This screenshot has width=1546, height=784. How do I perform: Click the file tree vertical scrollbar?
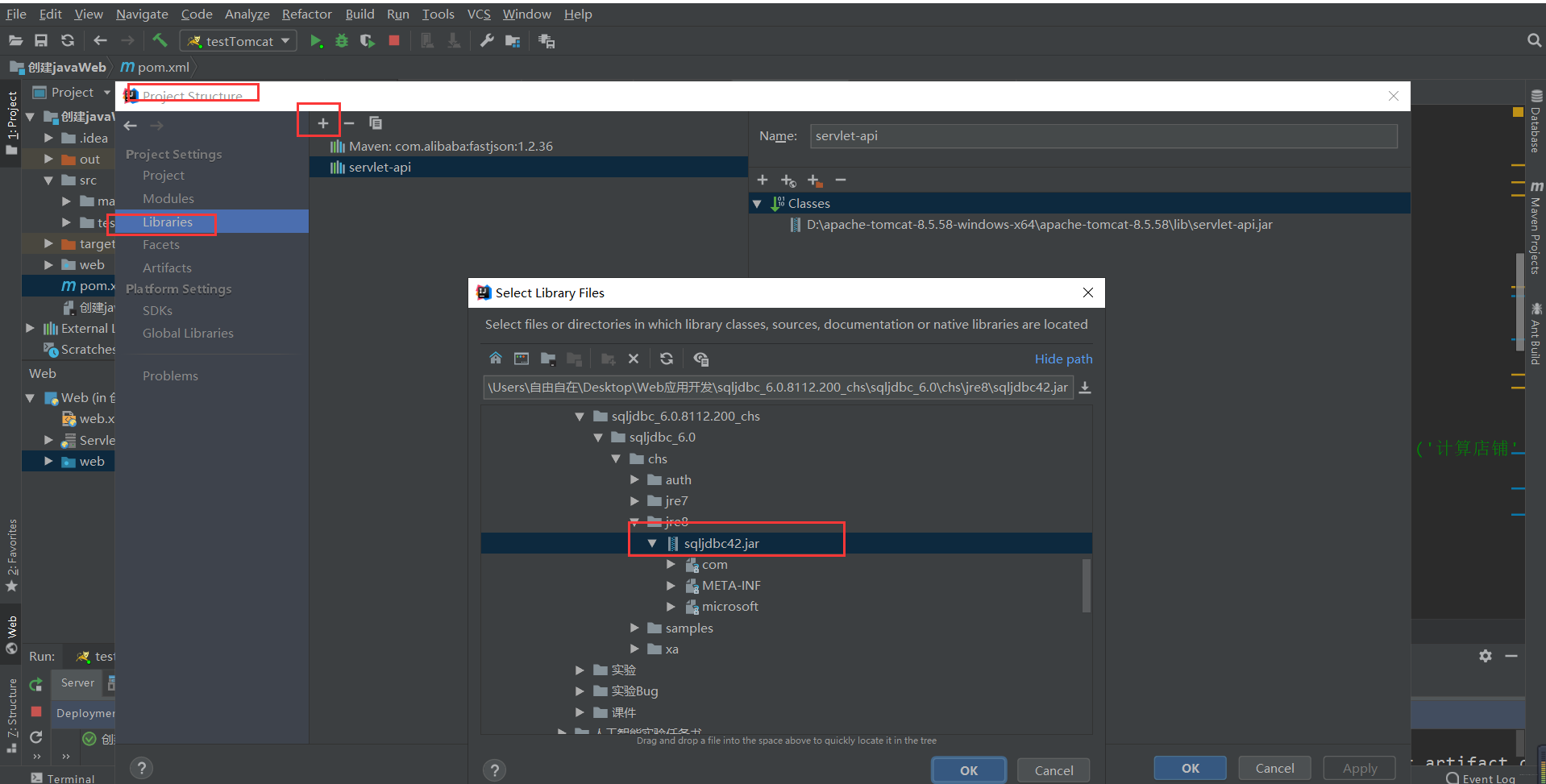click(1087, 586)
